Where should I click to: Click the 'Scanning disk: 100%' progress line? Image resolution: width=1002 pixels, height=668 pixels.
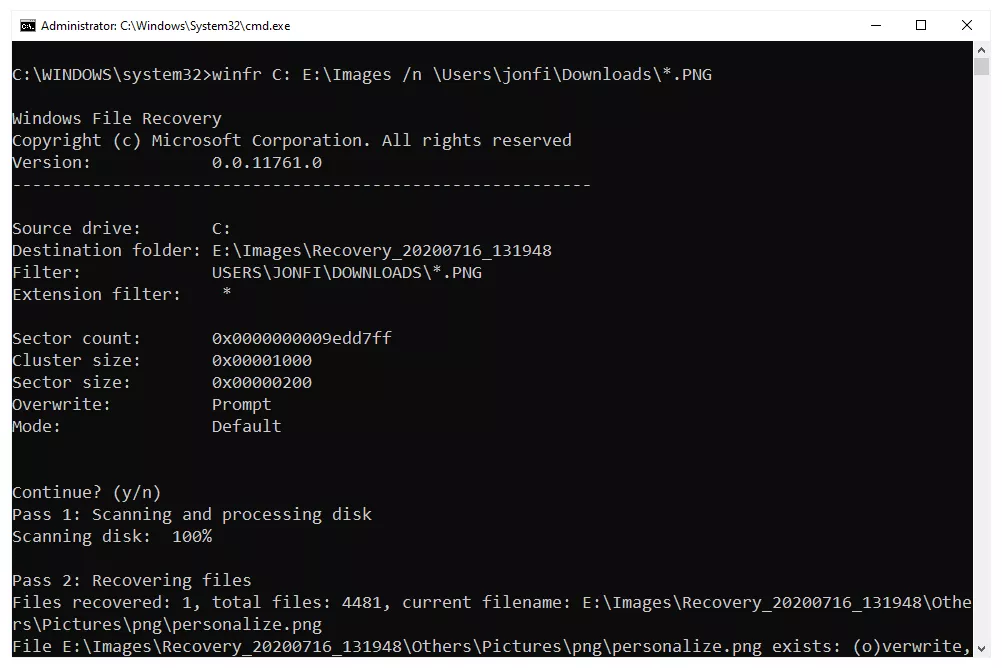[112, 537]
